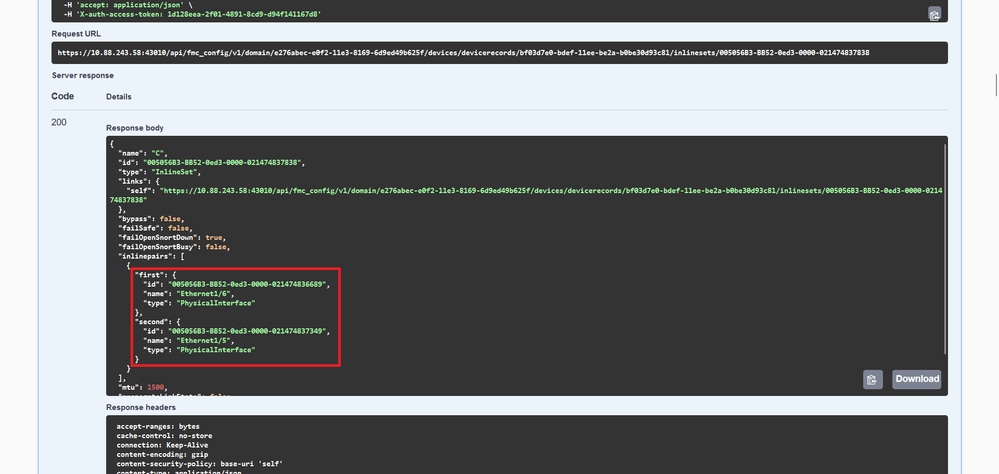This screenshot has height=474, width=999.
Task: Click the "Details" column header
Action: point(119,97)
